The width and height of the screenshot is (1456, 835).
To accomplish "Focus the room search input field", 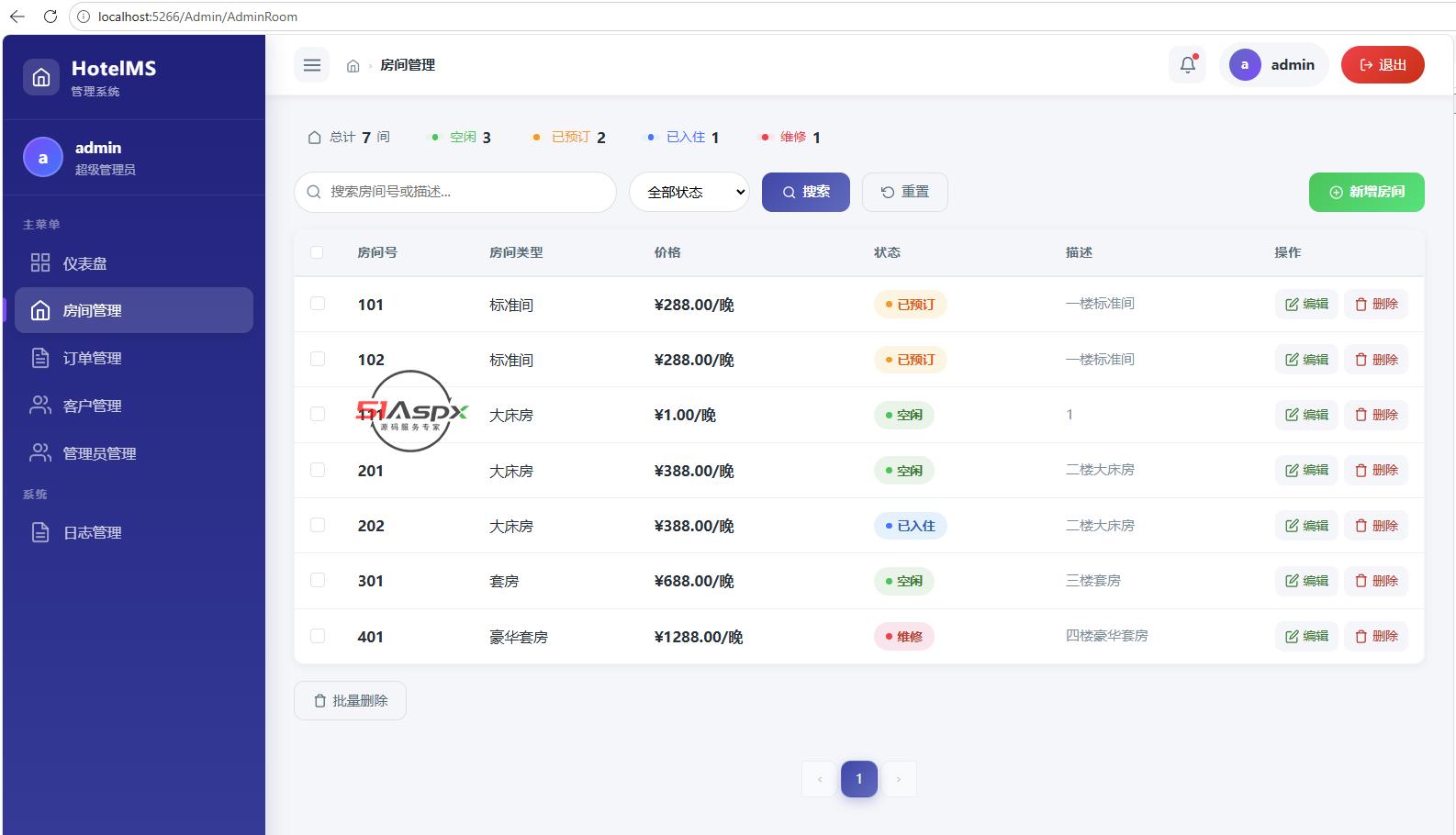I will point(455,192).
